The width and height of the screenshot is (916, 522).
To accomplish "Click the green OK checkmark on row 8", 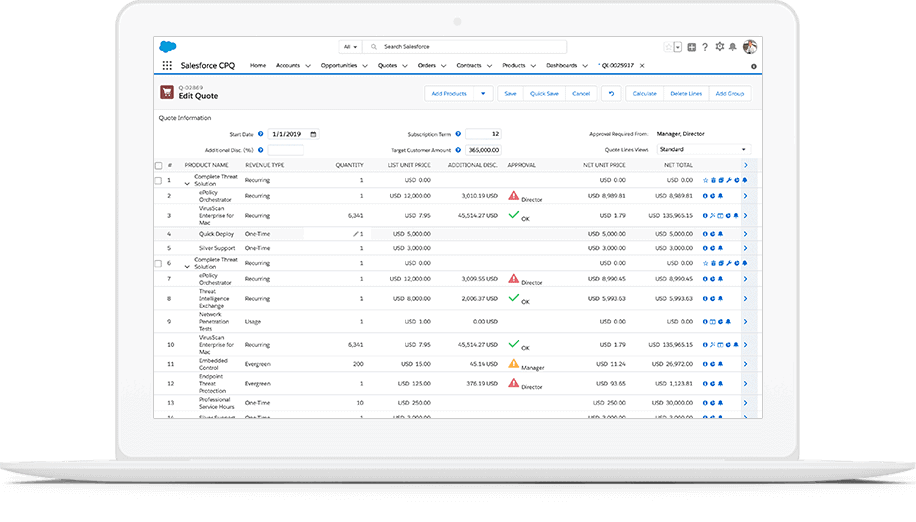I will click(x=513, y=298).
